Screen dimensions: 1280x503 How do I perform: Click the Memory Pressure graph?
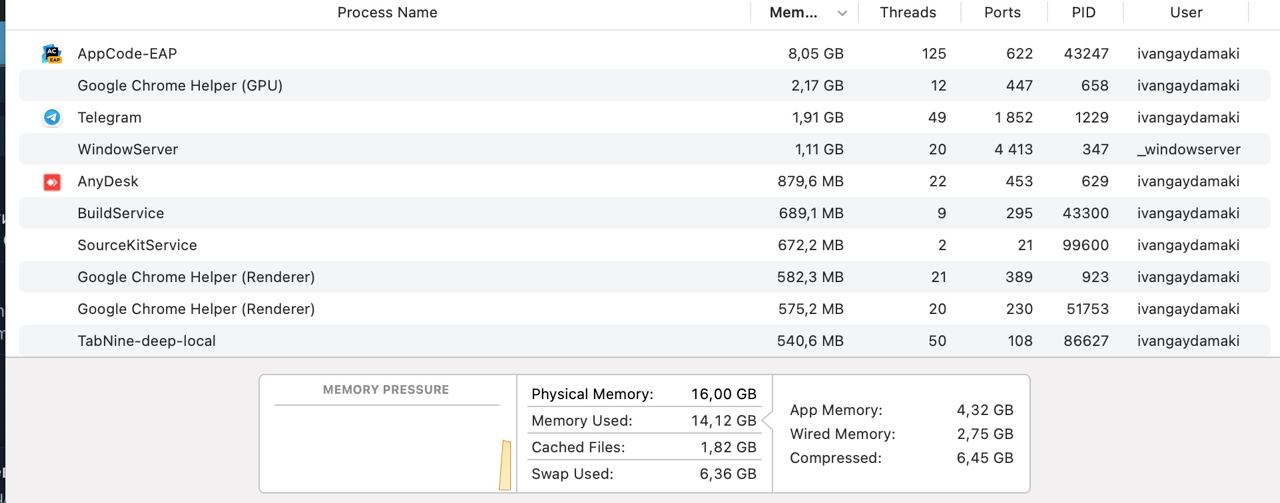(387, 447)
